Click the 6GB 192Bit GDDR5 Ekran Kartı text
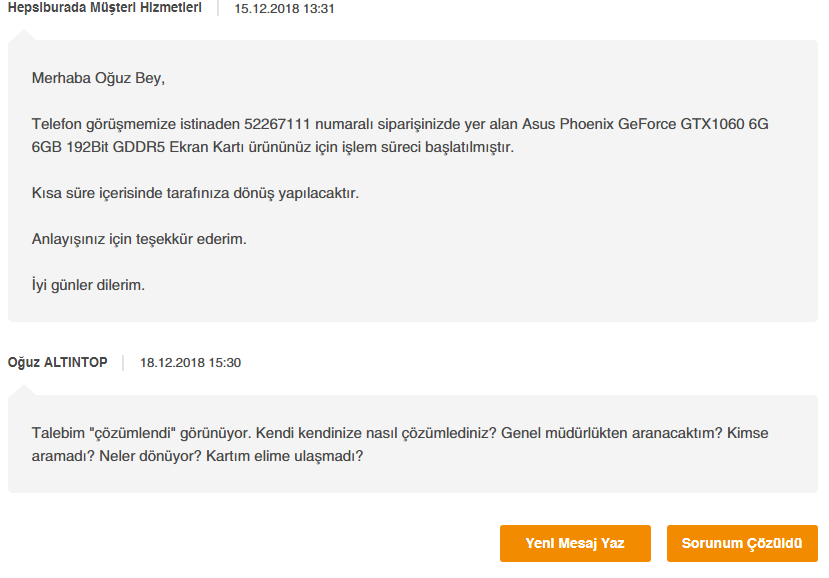The height and width of the screenshot is (578, 829). (137, 147)
